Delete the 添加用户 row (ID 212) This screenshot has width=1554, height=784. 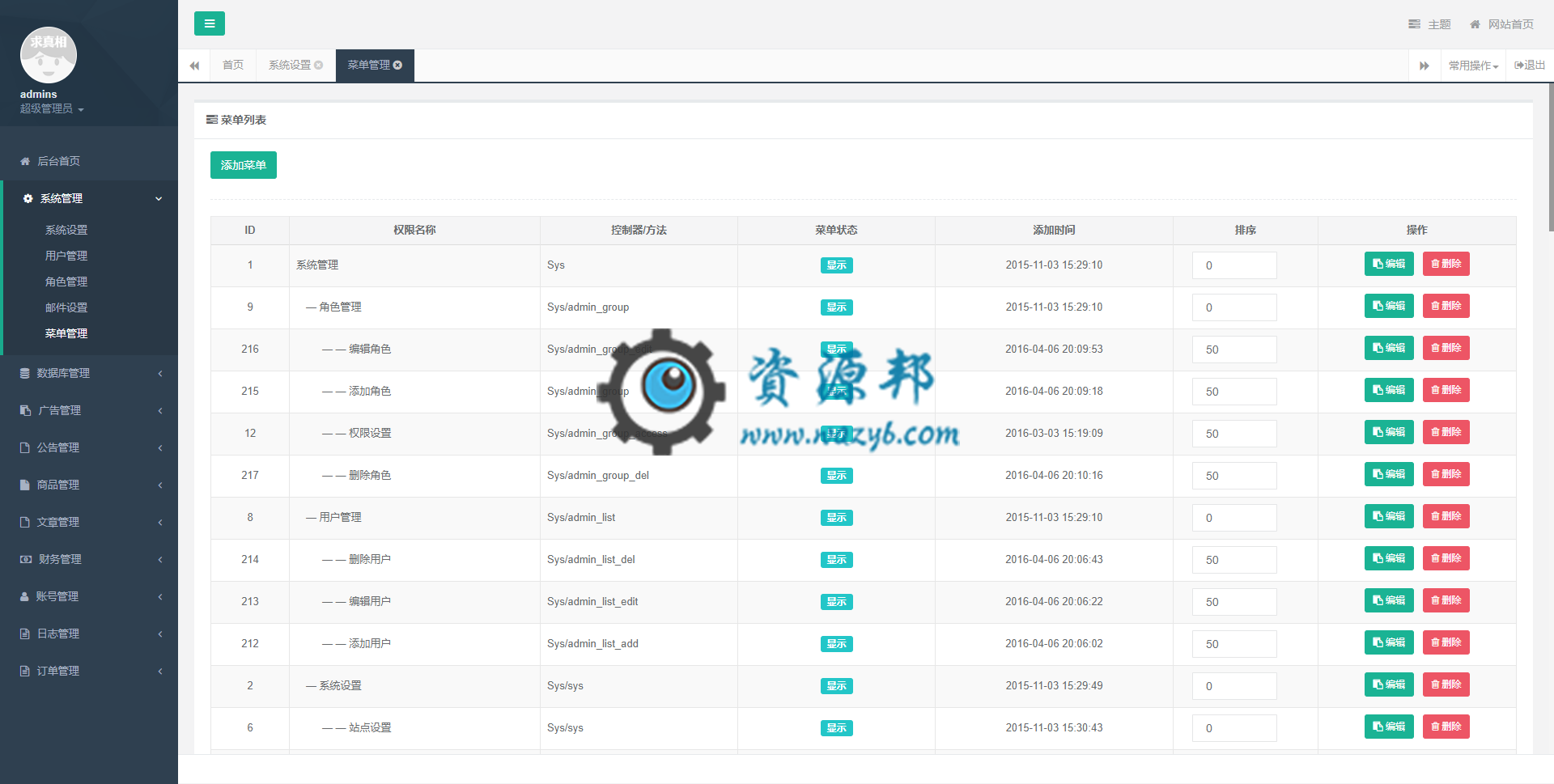pyautogui.click(x=1446, y=642)
